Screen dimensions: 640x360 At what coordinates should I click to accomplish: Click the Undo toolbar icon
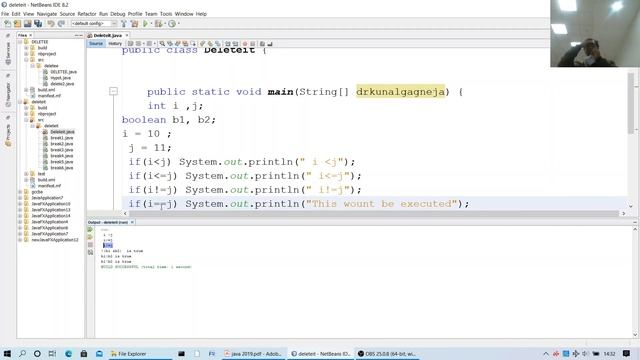(51, 24)
